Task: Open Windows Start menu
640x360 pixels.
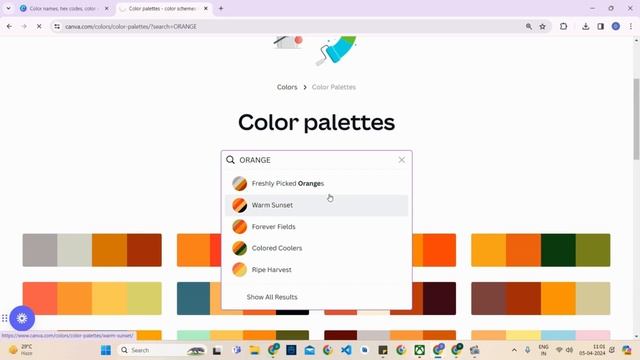Action: point(106,350)
